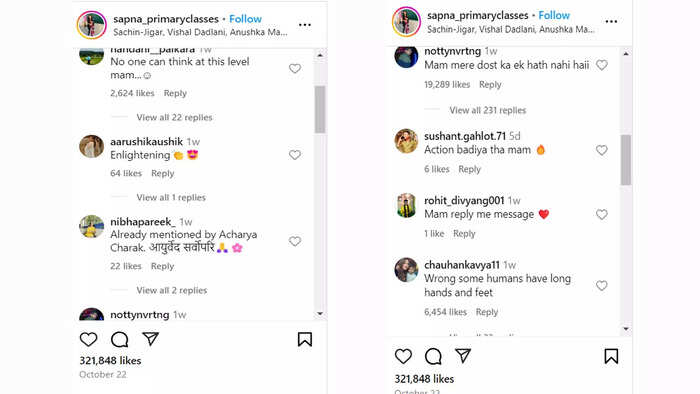Open three-dot options menu on right post
Screen dimensions: 700x394
(x=611, y=21)
